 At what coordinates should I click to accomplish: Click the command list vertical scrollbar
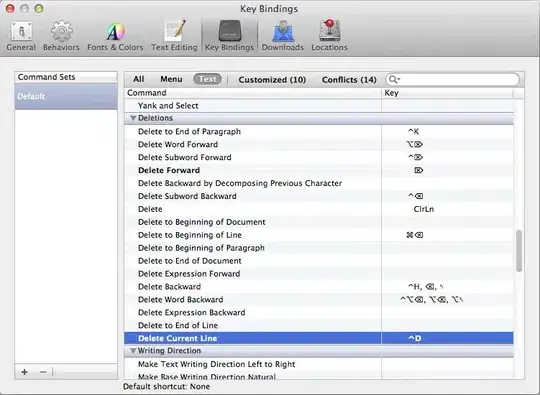(x=519, y=251)
